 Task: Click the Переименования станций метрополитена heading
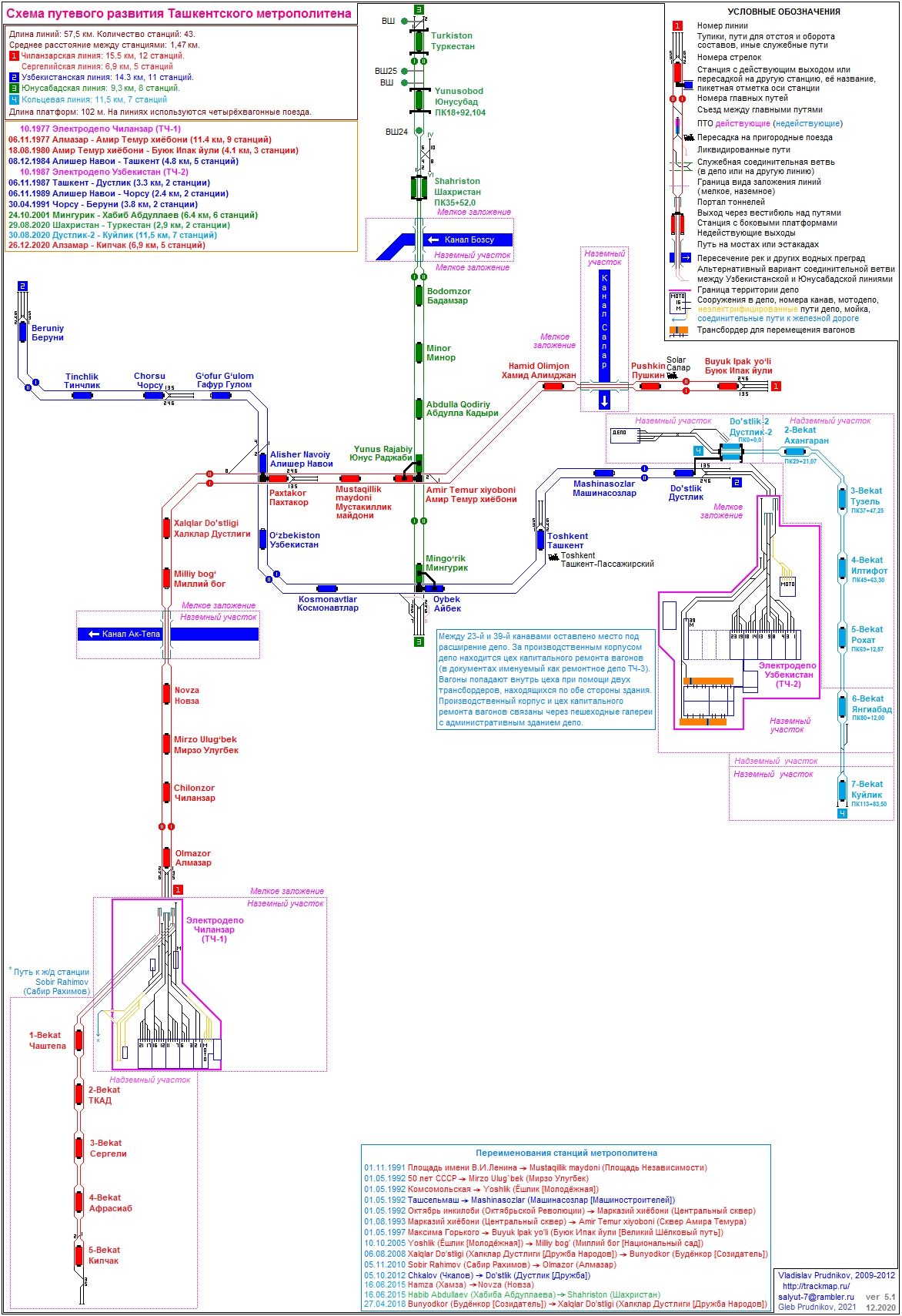[566, 1153]
